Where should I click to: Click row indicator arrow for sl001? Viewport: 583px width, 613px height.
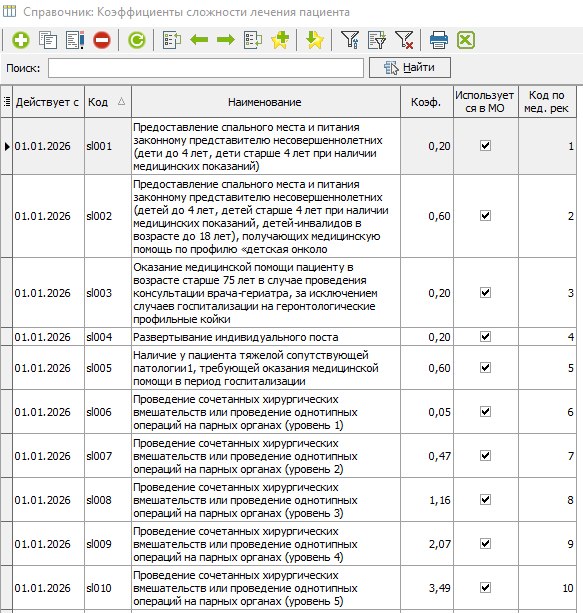coord(7,146)
